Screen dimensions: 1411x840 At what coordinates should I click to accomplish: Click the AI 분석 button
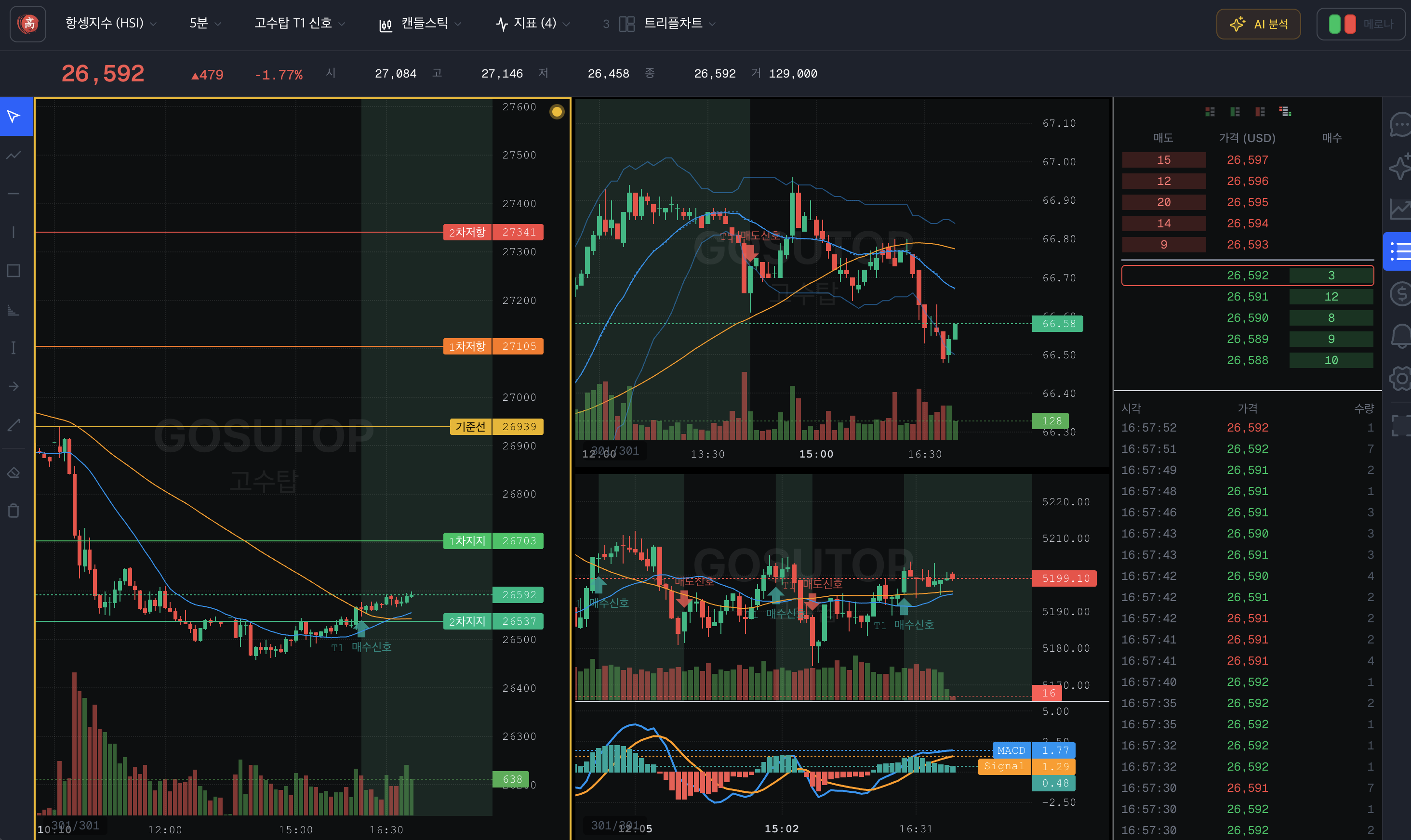(x=1258, y=24)
